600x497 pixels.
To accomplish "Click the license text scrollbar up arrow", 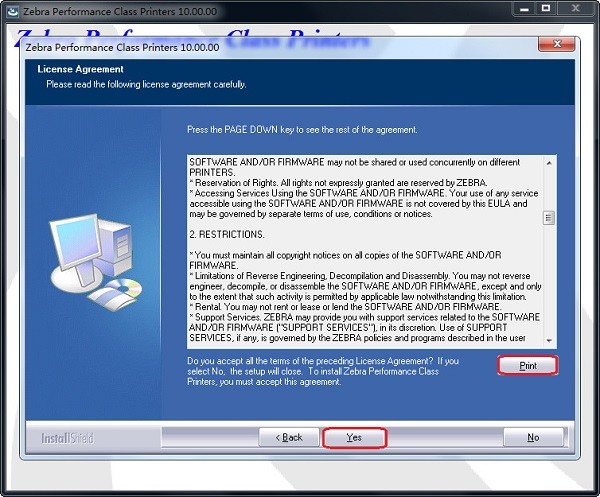I will (x=548, y=162).
